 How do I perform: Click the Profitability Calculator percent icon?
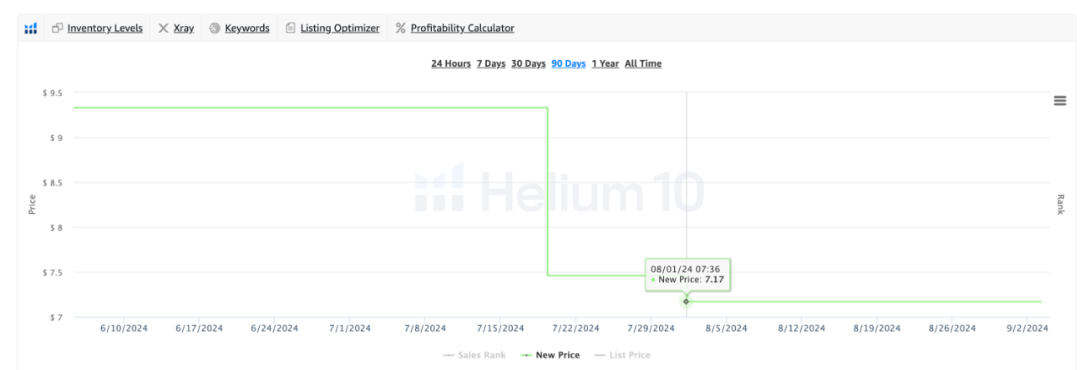click(400, 28)
